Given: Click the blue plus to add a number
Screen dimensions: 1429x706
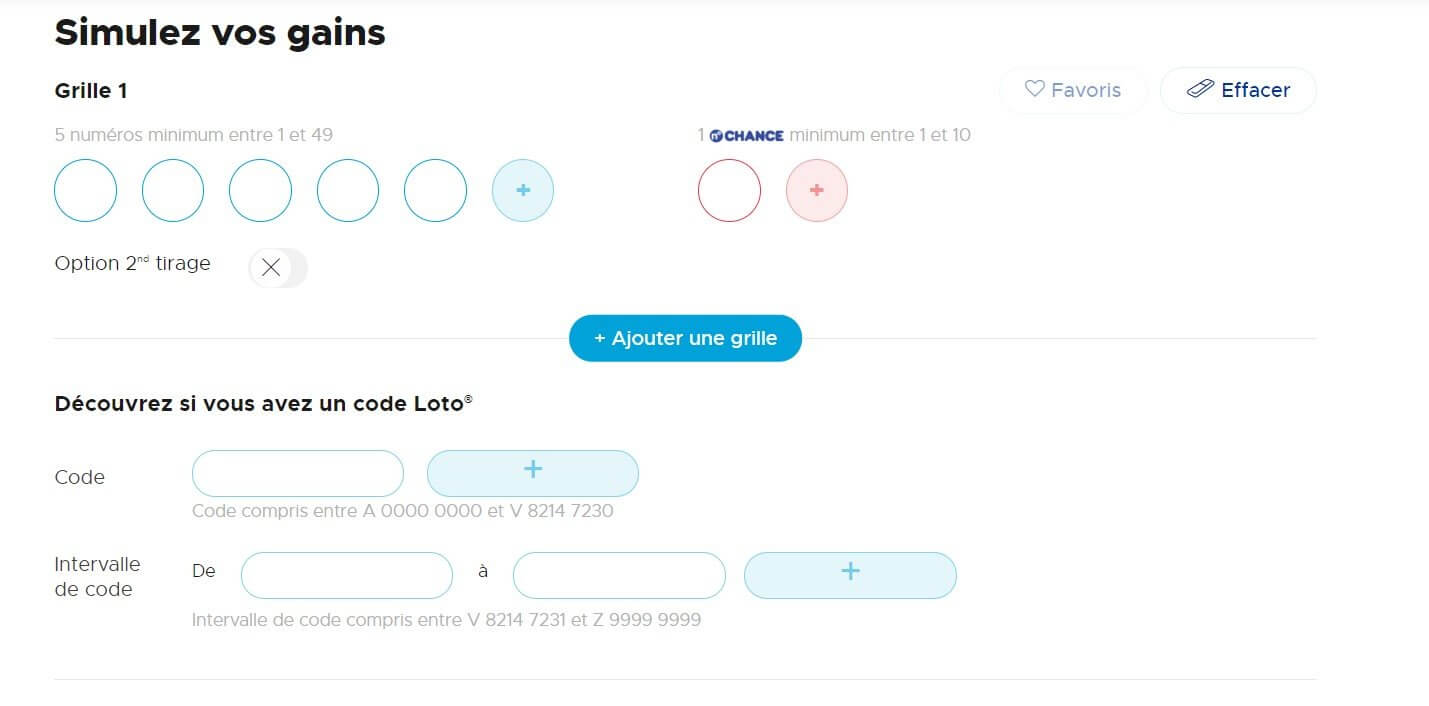Looking at the screenshot, I should [x=522, y=190].
